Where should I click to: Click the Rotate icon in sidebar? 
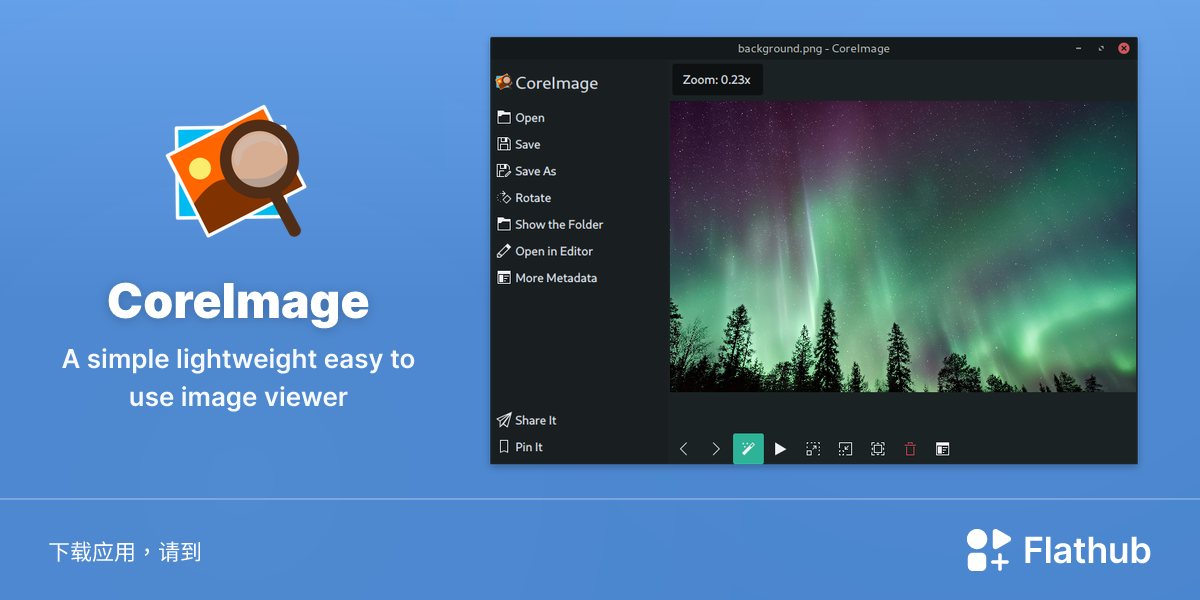504,198
